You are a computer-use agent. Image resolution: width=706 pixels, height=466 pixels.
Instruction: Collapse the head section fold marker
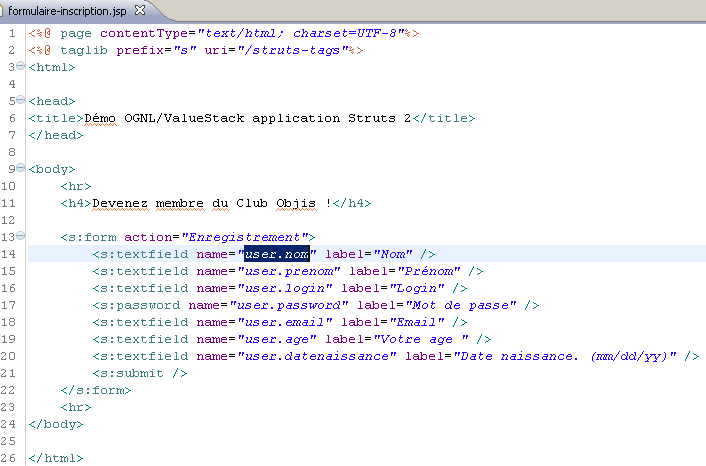[x=22, y=101]
